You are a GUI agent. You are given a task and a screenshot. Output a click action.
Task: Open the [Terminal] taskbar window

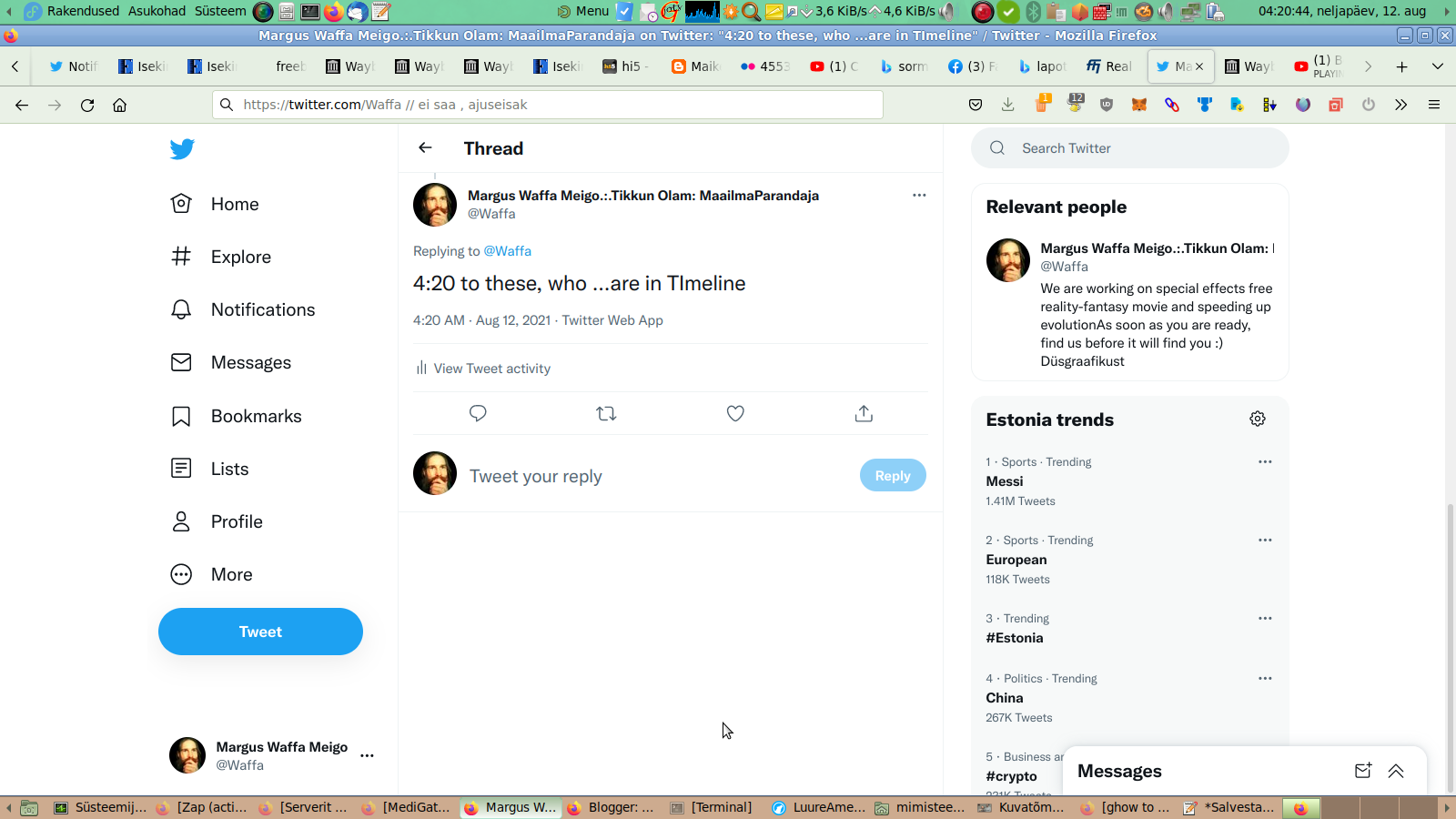click(x=713, y=807)
